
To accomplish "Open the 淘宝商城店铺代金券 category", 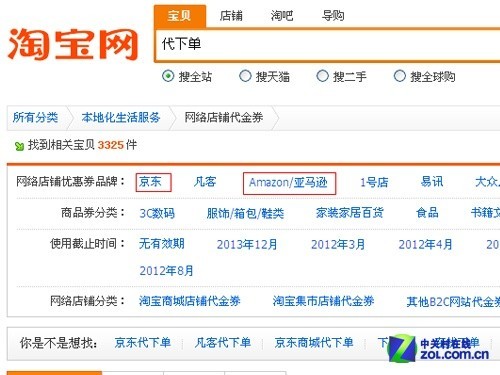I will [x=190, y=301].
